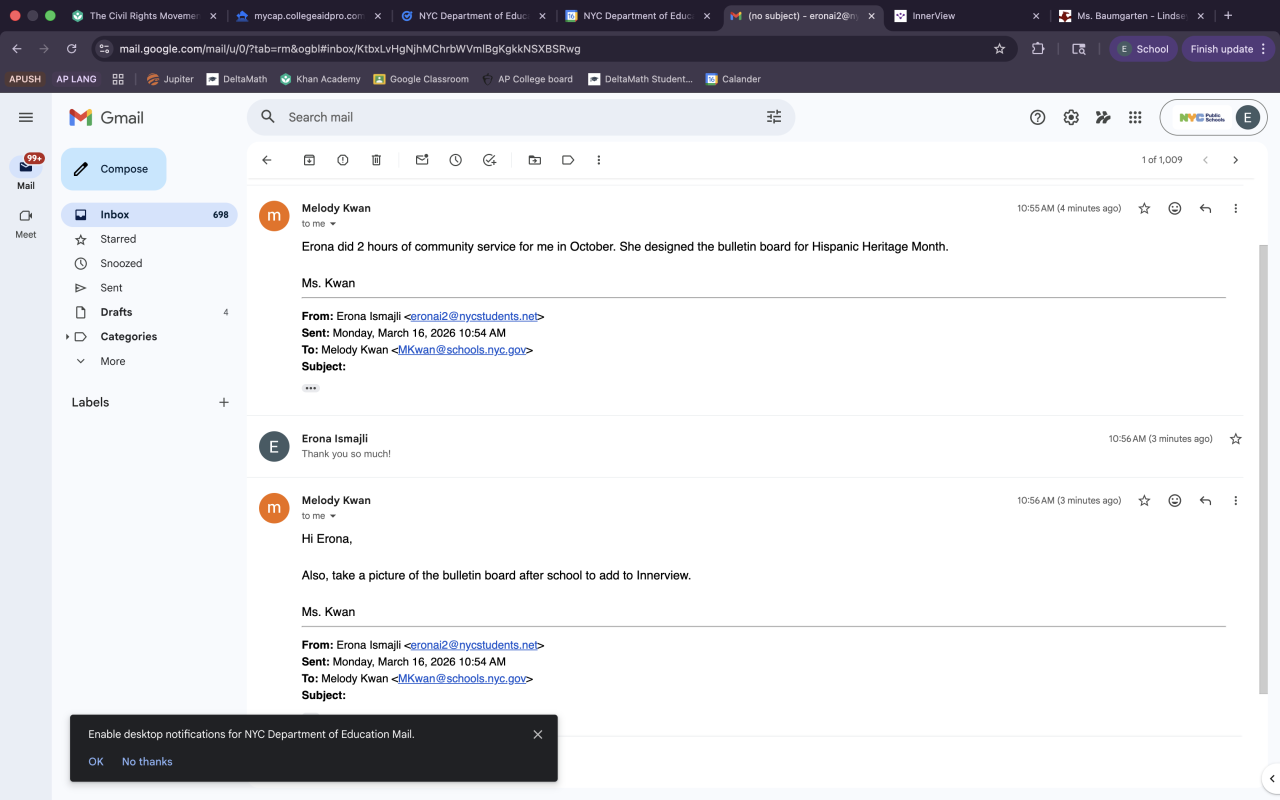Open the Labels tag menu in the toolbar
This screenshot has width=1280, height=800.
tap(568, 160)
